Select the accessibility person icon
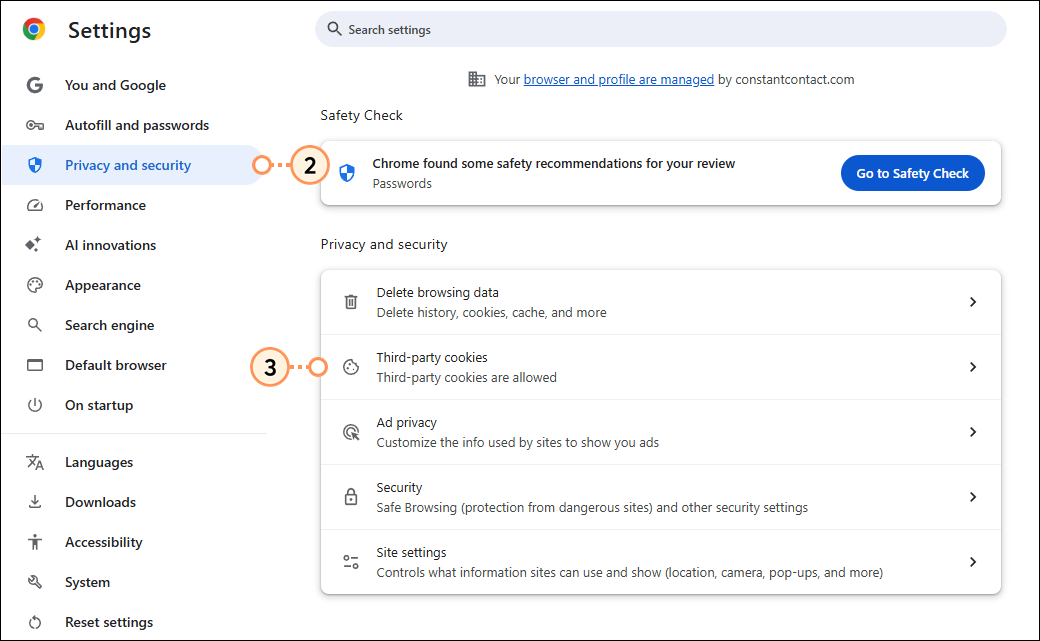Viewport: 1040px width, 641px height. tap(35, 542)
